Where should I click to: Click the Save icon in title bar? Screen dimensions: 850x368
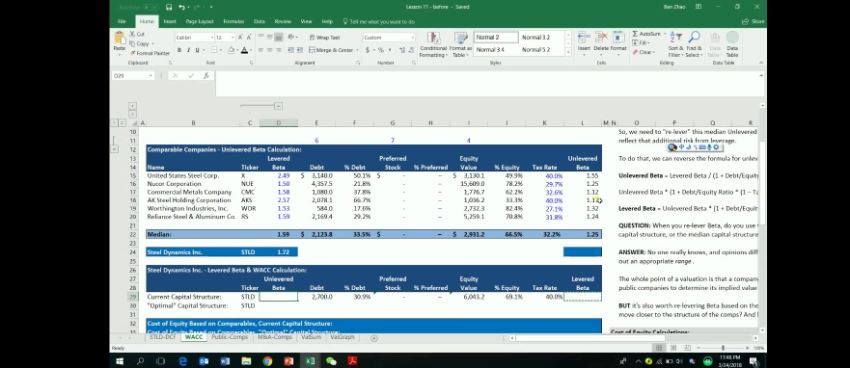tap(169, 7)
